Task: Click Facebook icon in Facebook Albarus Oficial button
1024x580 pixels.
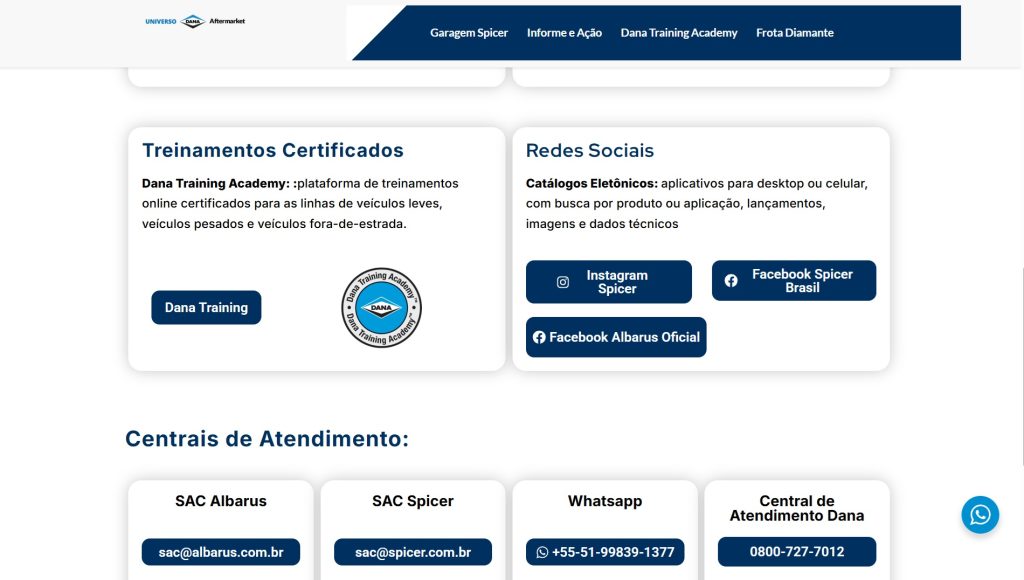Action: (539, 338)
